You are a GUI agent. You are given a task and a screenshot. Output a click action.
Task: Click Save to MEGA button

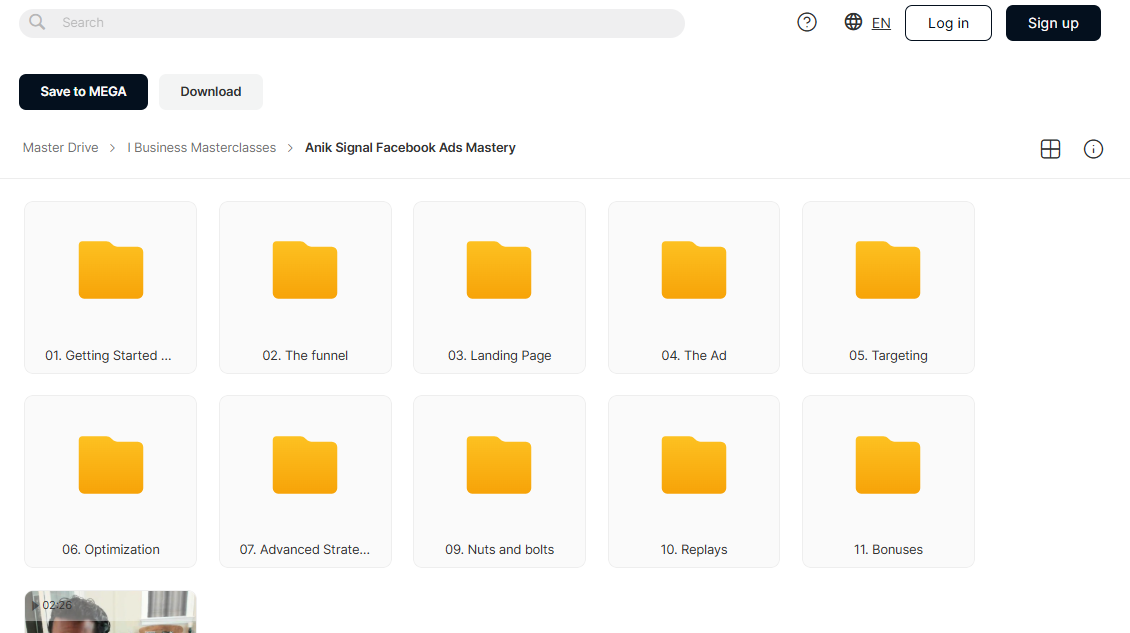[x=84, y=92]
